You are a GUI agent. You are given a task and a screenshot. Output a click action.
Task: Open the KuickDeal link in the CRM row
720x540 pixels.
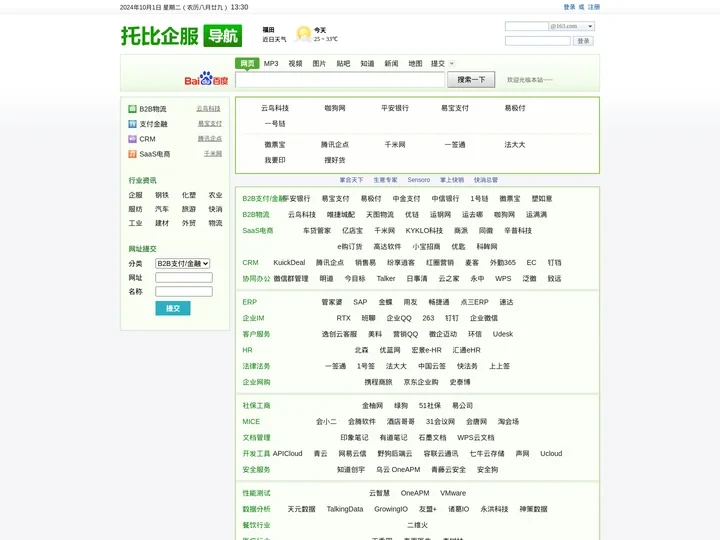[289, 263]
